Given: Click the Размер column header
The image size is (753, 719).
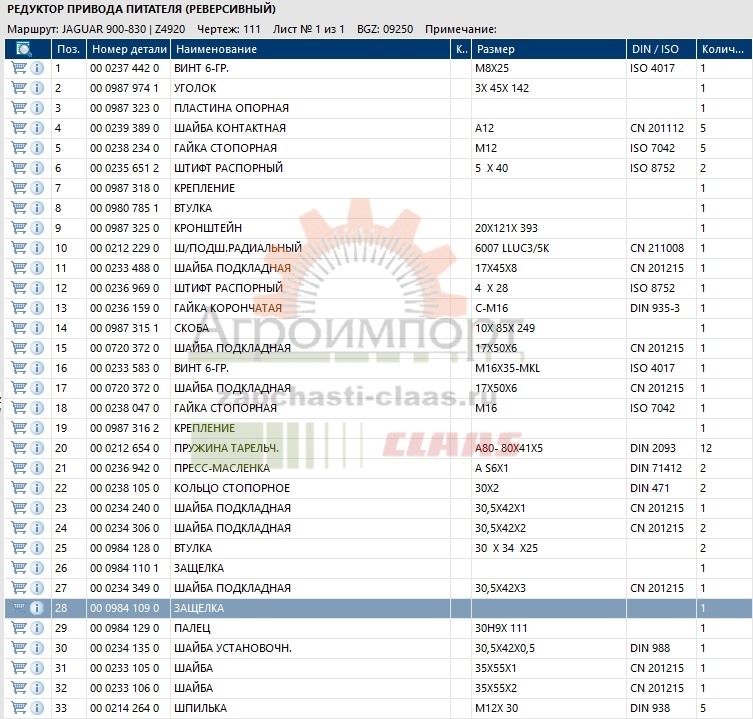Looking at the screenshot, I should (549, 49).
